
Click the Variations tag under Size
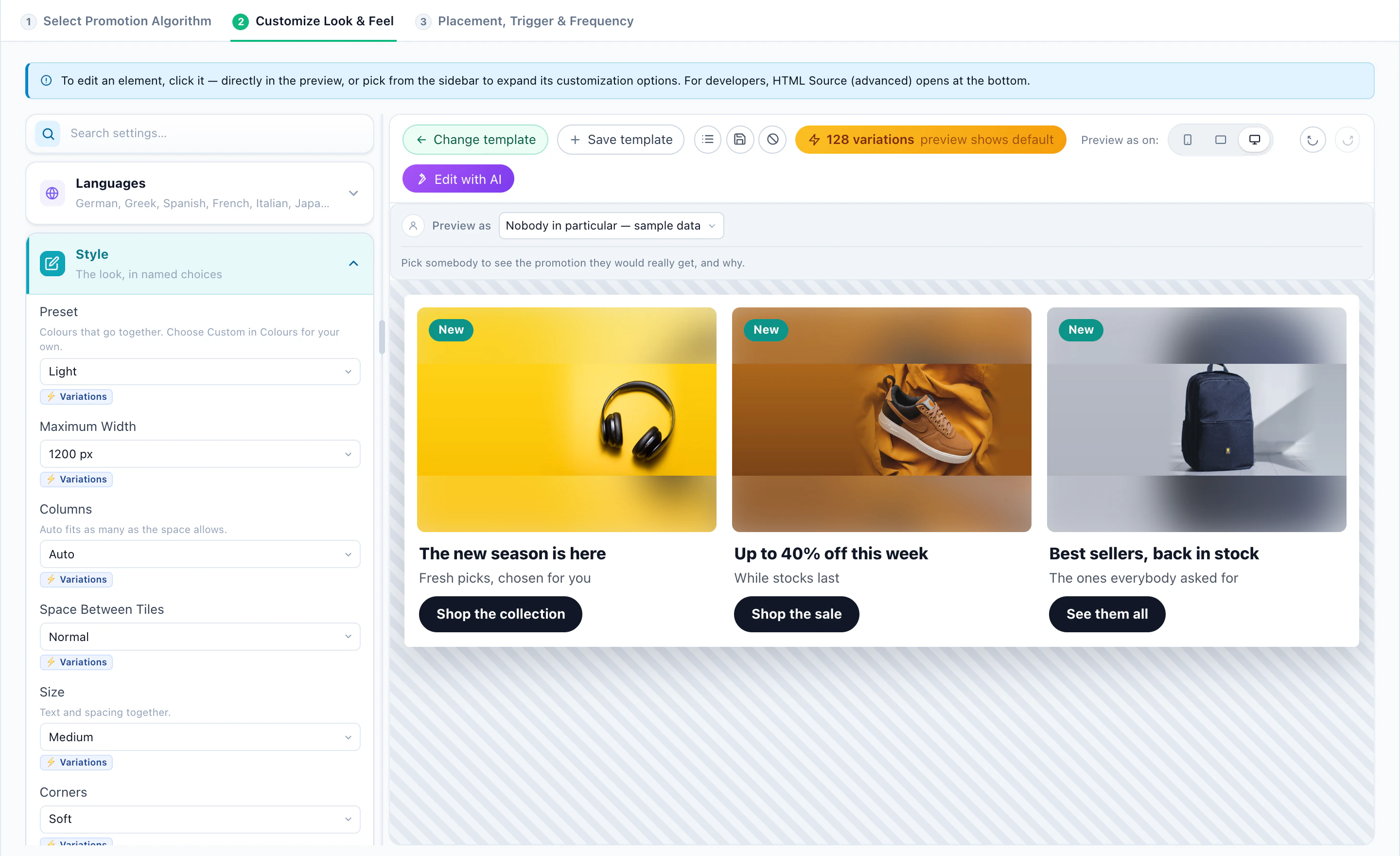(x=76, y=762)
